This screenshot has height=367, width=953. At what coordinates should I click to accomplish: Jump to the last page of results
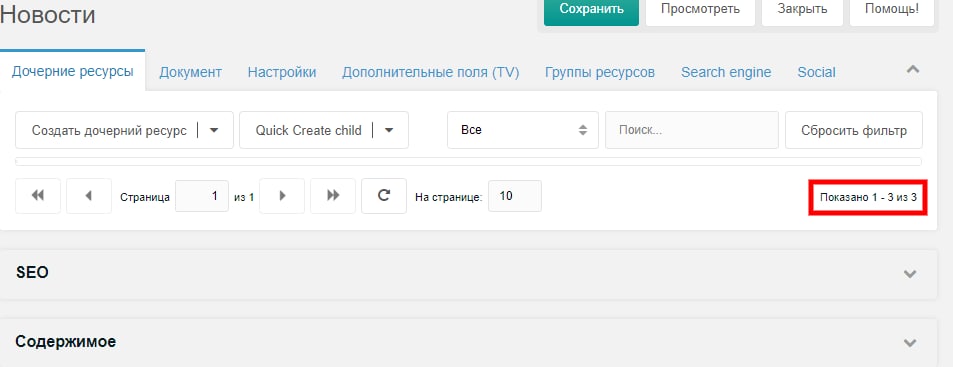point(333,196)
